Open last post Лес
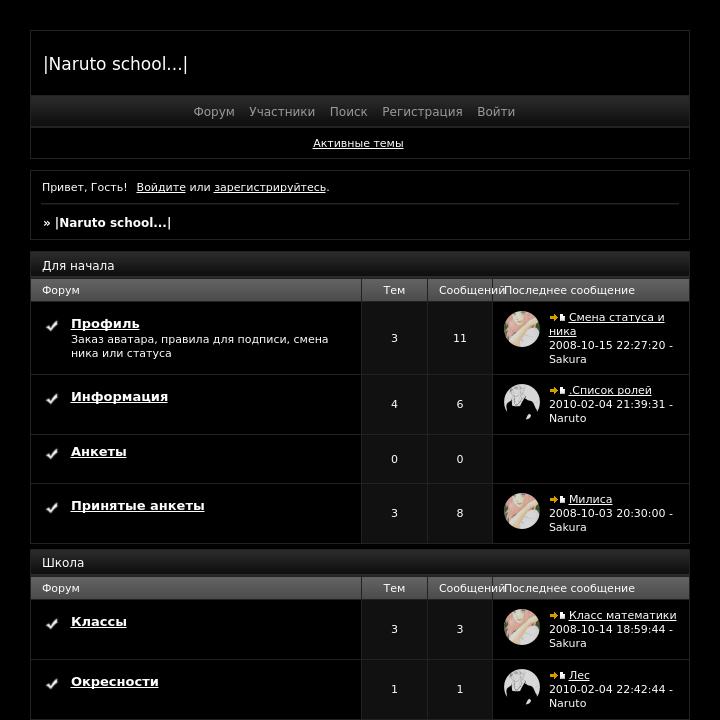This screenshot has height=720, width=720. [579, 675]
